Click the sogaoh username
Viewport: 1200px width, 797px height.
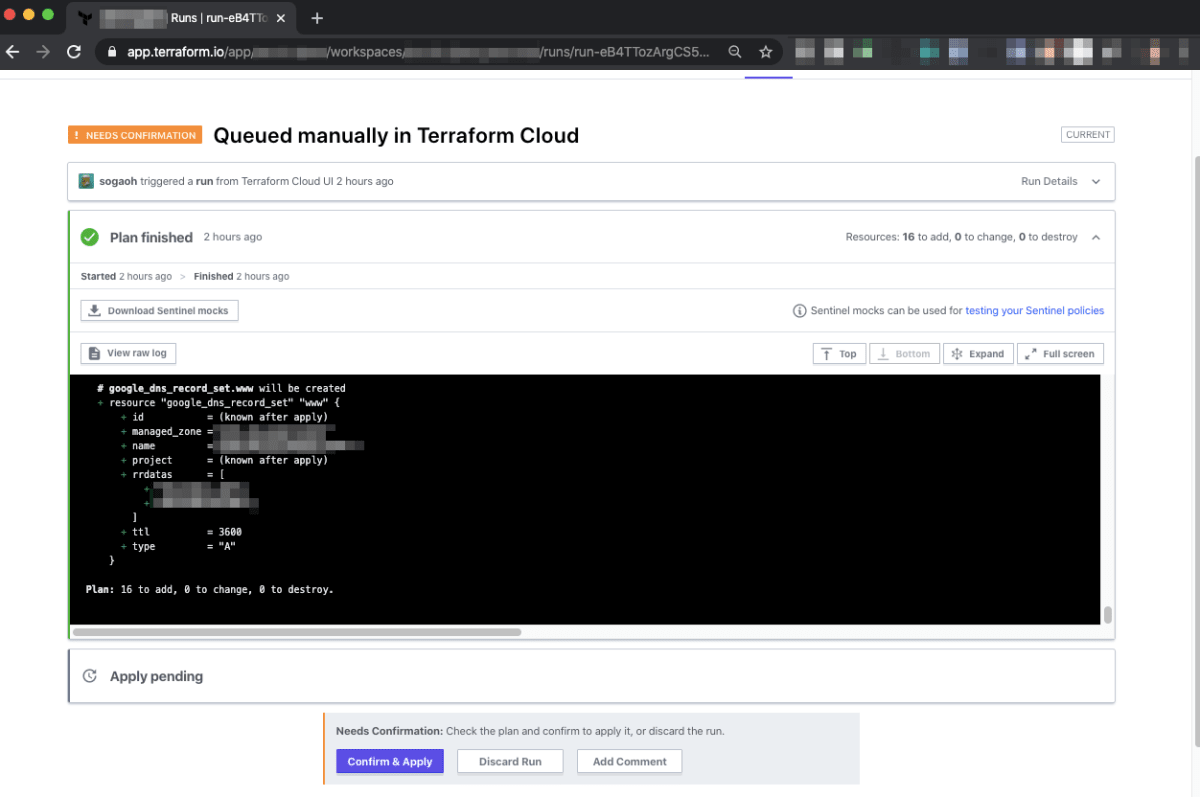118,181
